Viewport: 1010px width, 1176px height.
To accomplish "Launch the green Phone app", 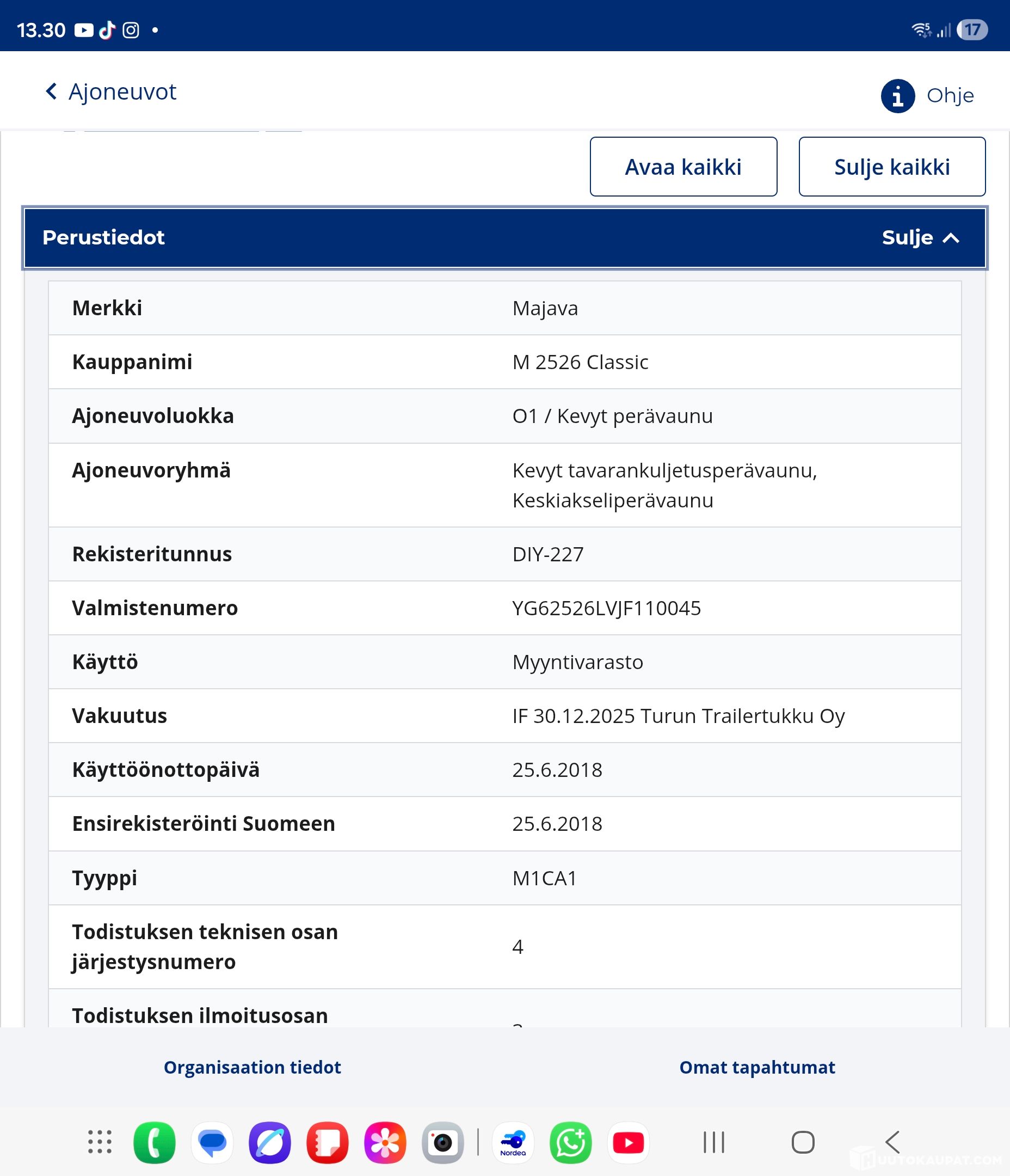I will coord(155,1142).
